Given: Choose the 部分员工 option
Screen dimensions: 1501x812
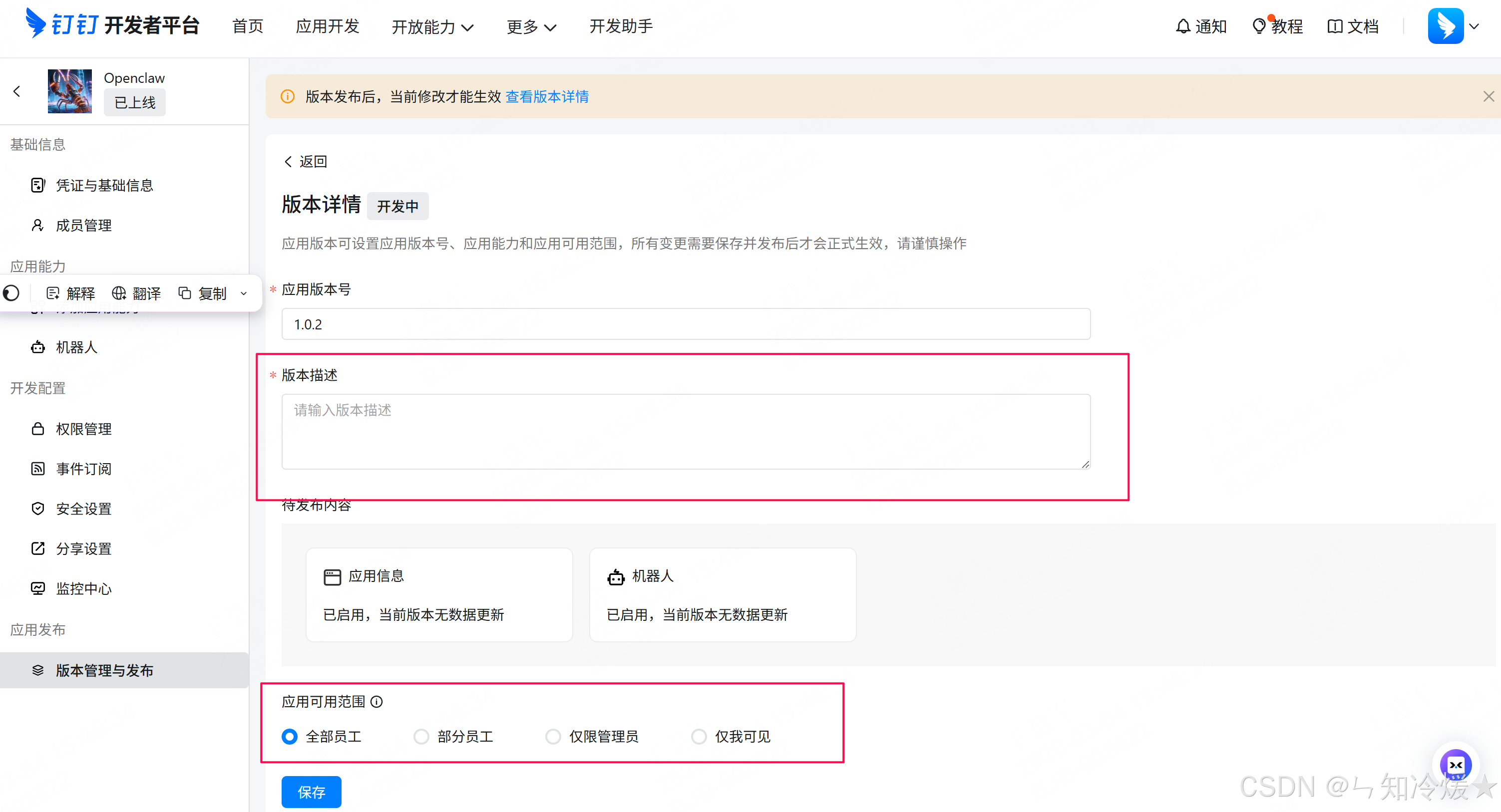Looking at the screenshot, I should (421, 736).
